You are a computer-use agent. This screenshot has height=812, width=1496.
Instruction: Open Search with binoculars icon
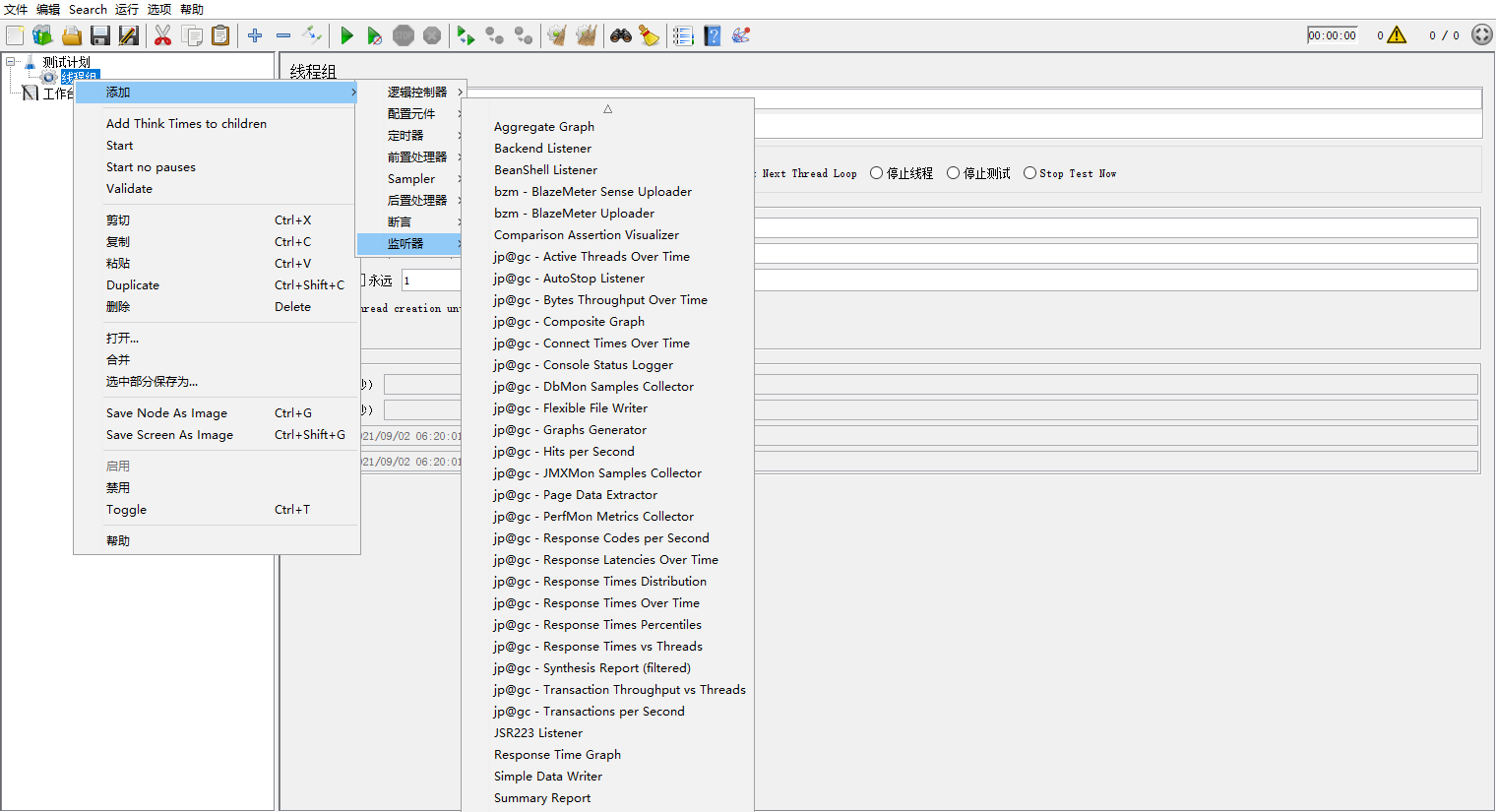coord(621,35)
